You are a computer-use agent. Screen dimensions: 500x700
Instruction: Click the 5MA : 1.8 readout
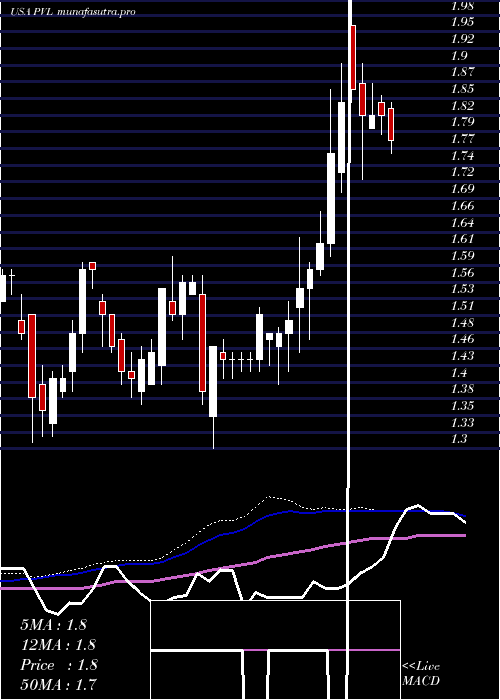pos(54,625)
